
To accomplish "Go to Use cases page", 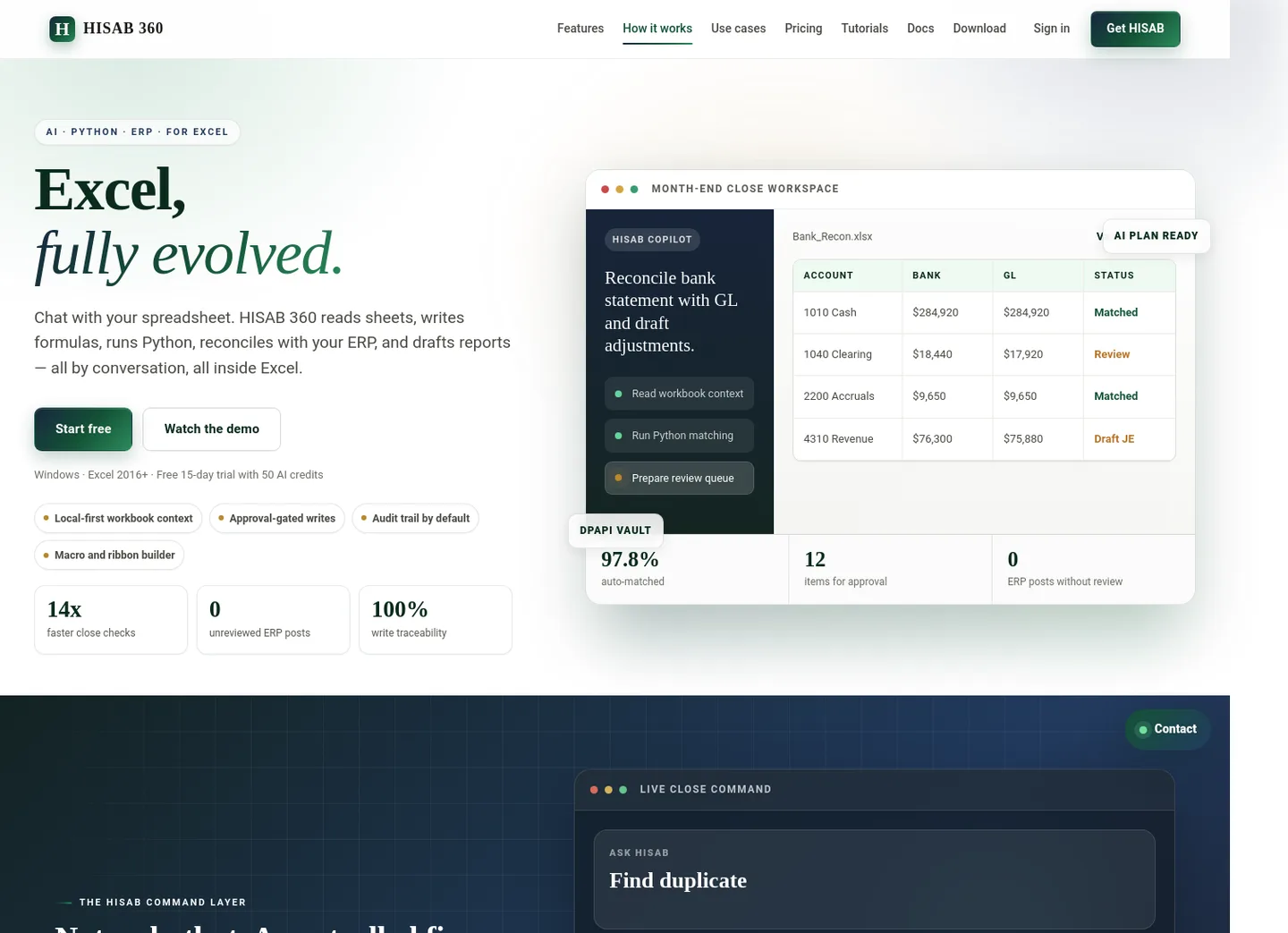I will click(x=738, y=29).
